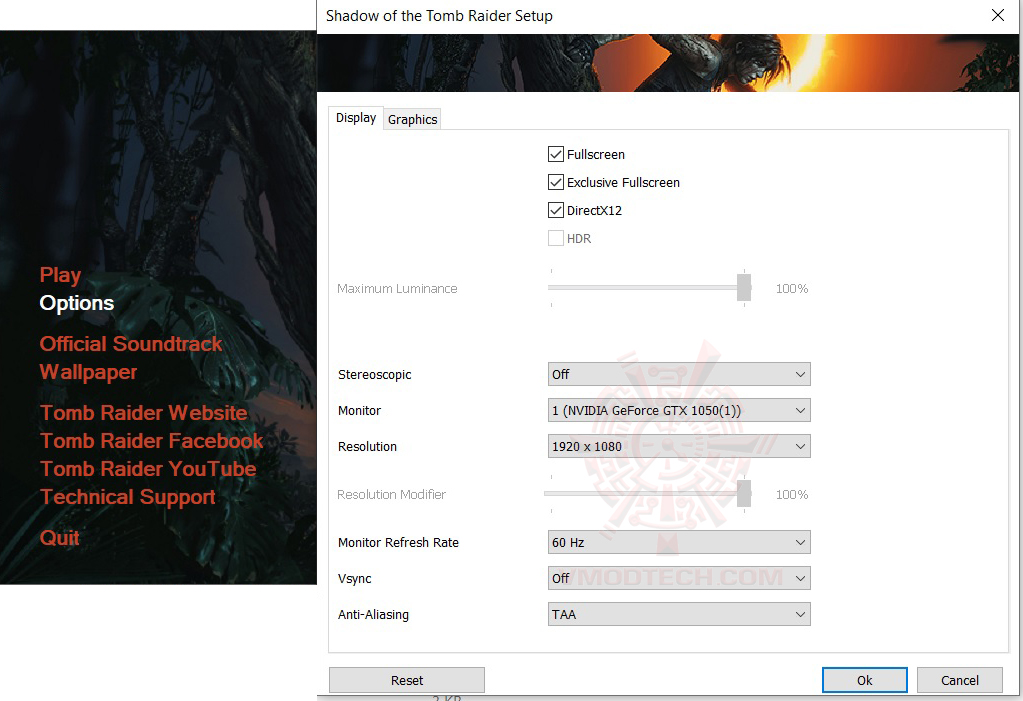Open the Stereoscopic dropdown
Viewport: 1023px width, 701px height.
679,375
